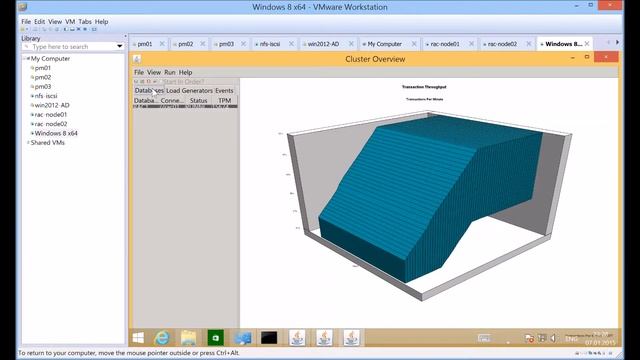
Task: Open the Run menu in Cluster Overview
Action: coord(170,72)
